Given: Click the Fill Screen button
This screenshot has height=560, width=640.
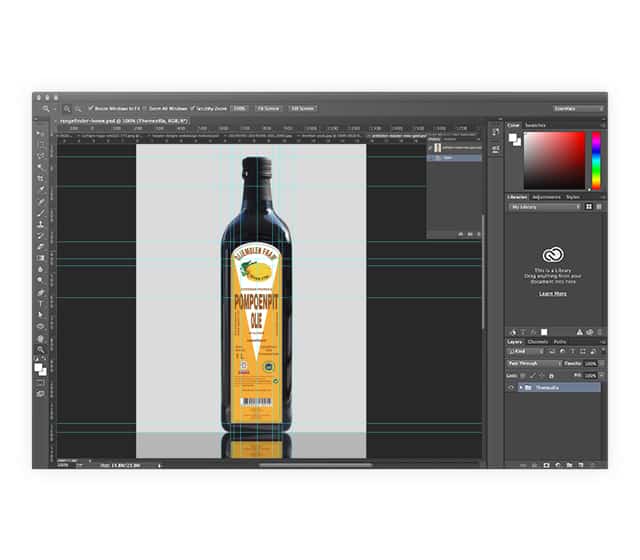Looking at the screenshot, I should [x=302, y=109].
